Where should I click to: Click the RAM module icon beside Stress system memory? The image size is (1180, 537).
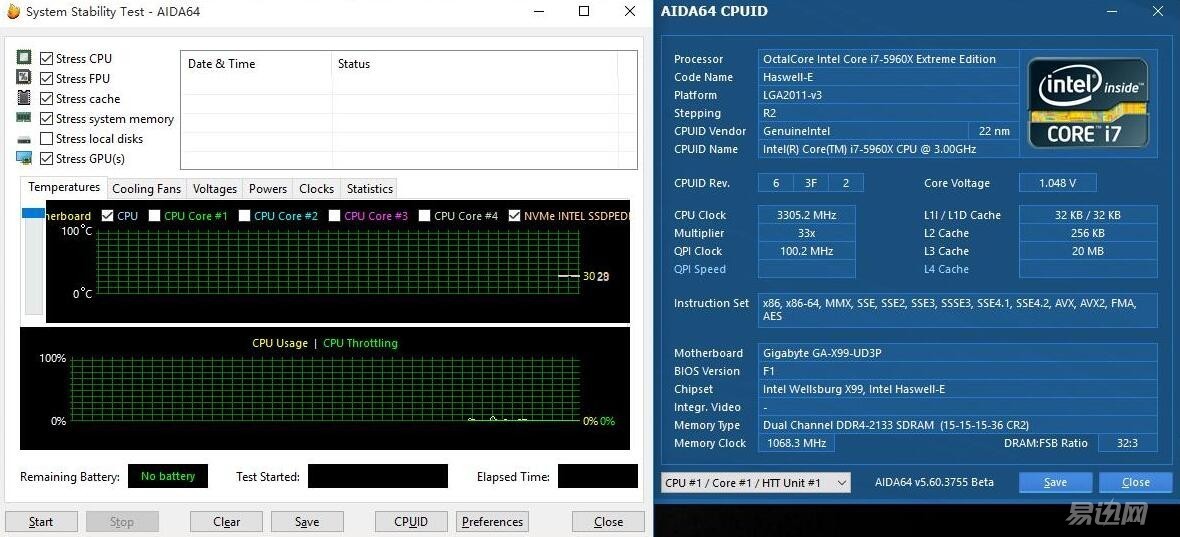click(x=24, y=118)
